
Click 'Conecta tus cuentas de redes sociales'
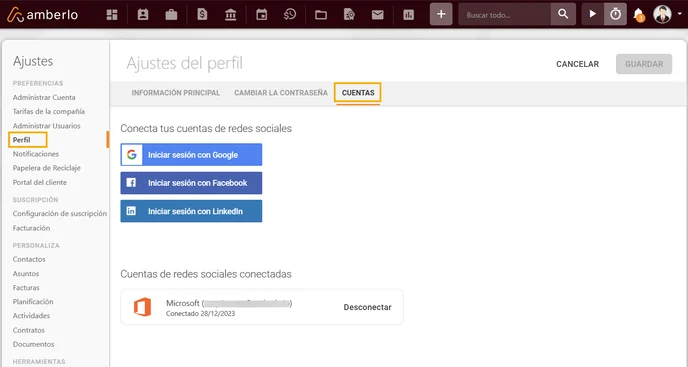pyautogui.click(x=206, y=128)
